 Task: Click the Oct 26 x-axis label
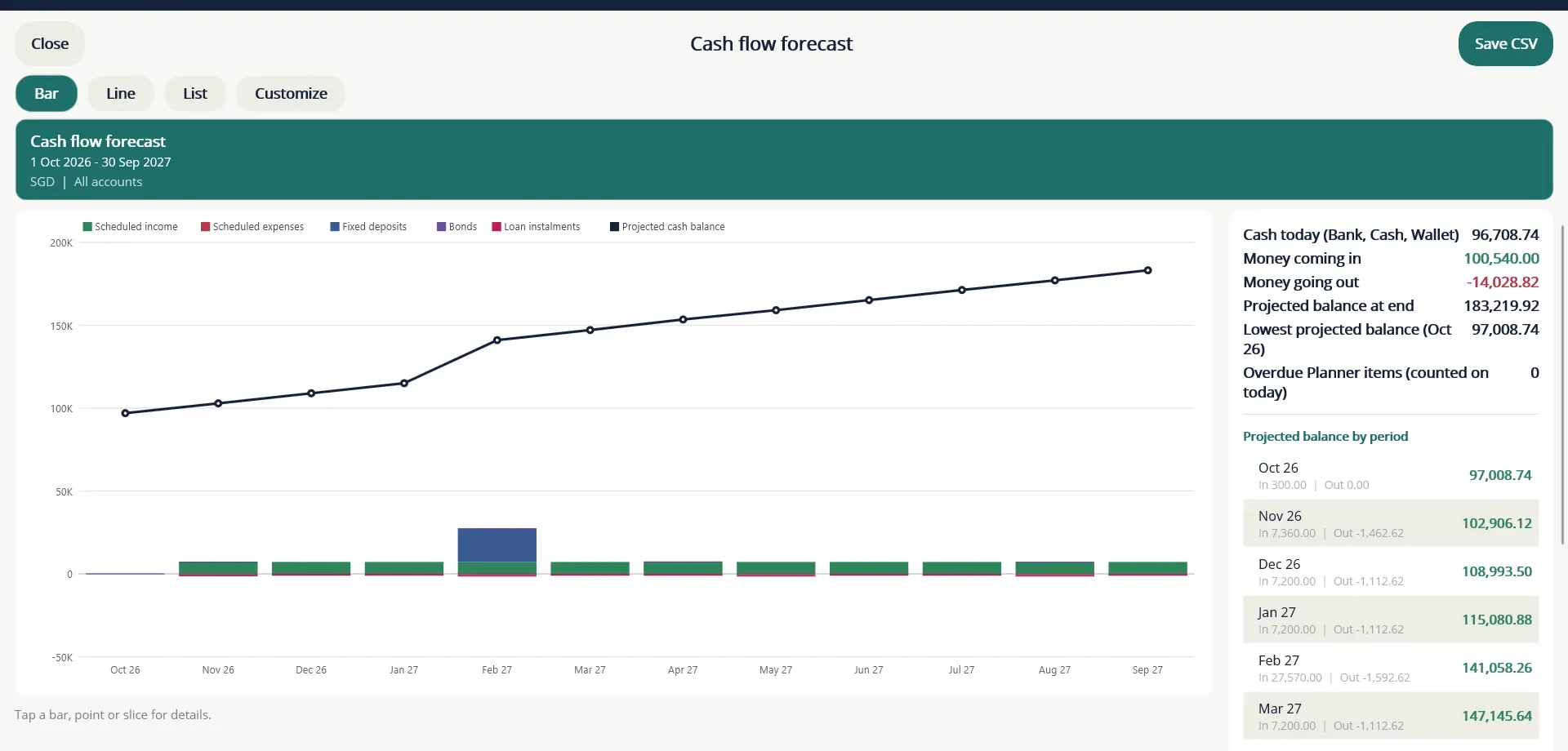point(125,670)
